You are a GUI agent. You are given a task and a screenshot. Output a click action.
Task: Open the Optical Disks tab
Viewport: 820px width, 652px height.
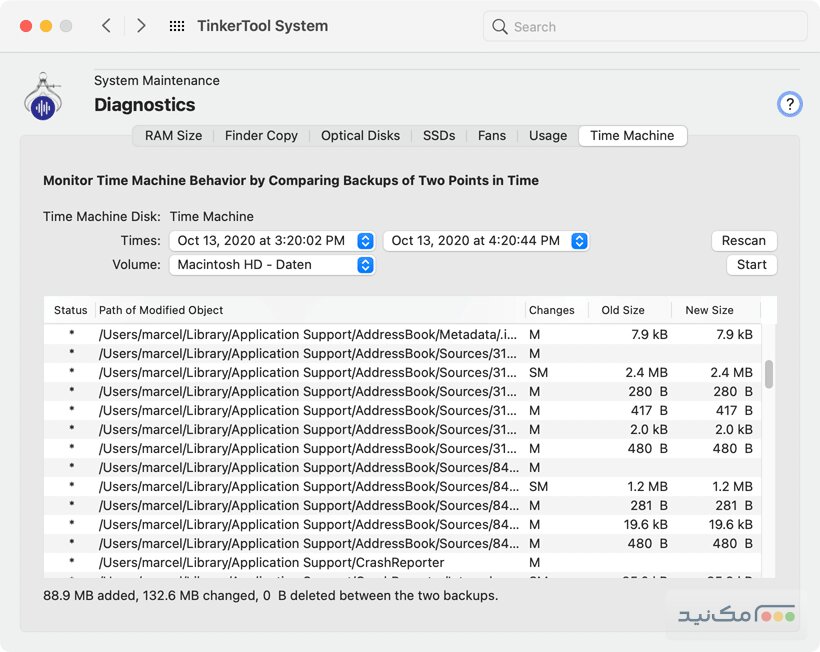click(360, 135)
